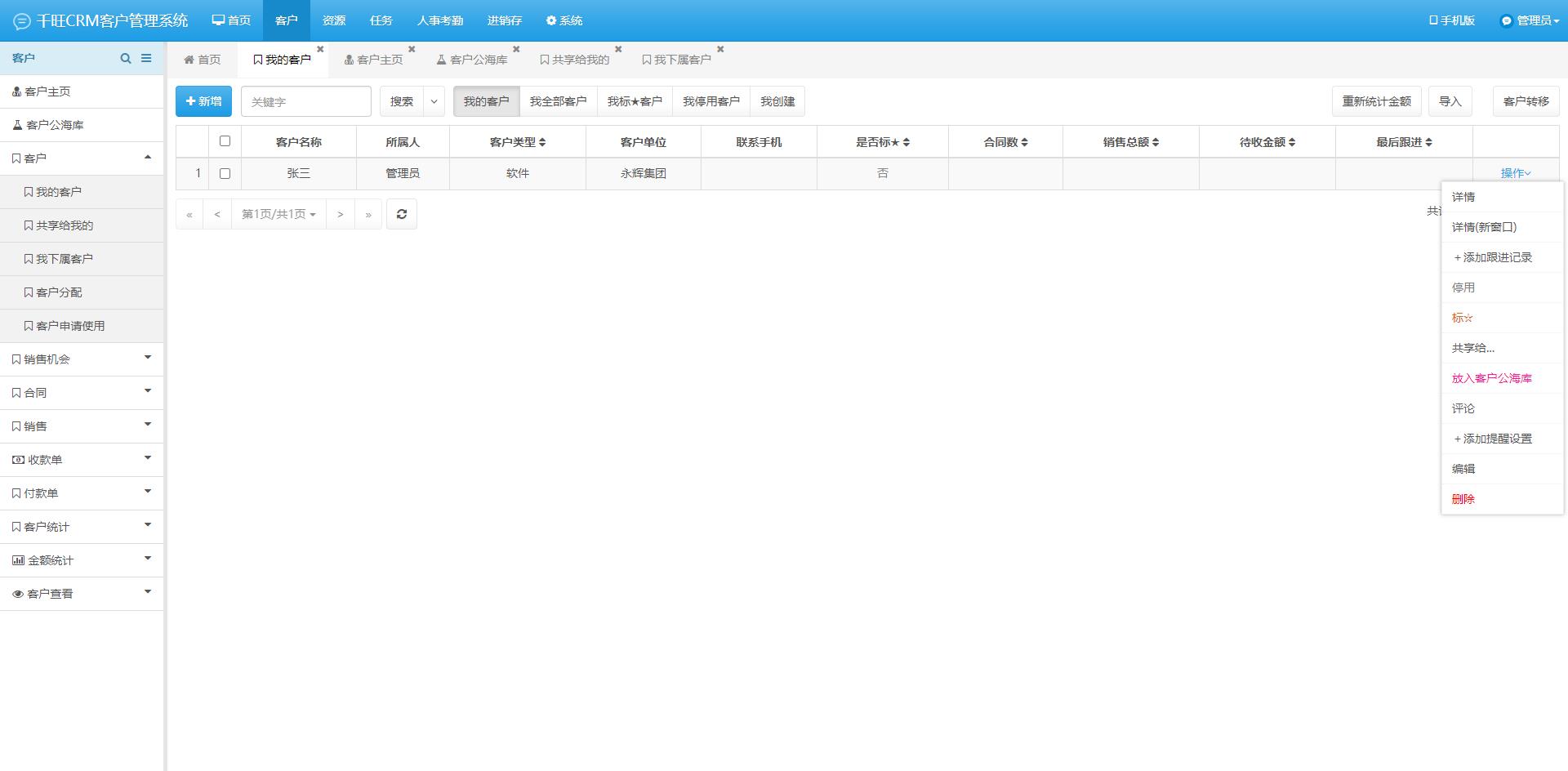Choose 放入客户公海库 in the action menu

click(x=1503, y=378)
